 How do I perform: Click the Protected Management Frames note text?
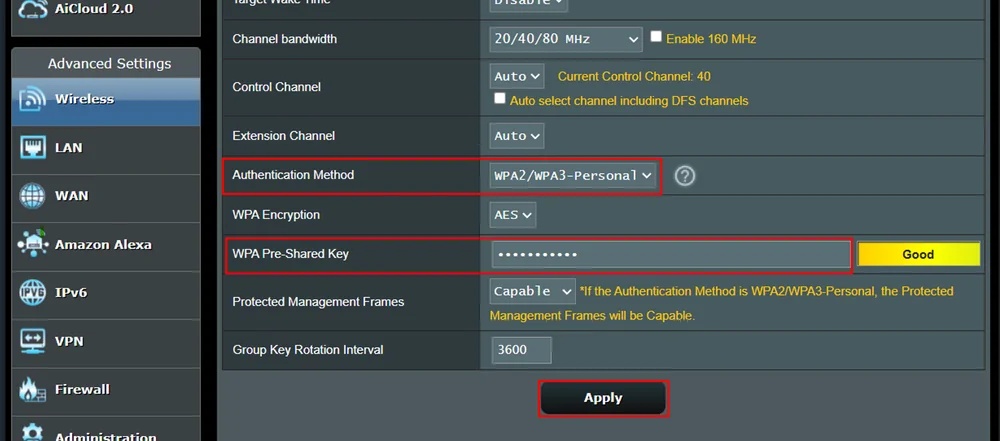(721, 303)
